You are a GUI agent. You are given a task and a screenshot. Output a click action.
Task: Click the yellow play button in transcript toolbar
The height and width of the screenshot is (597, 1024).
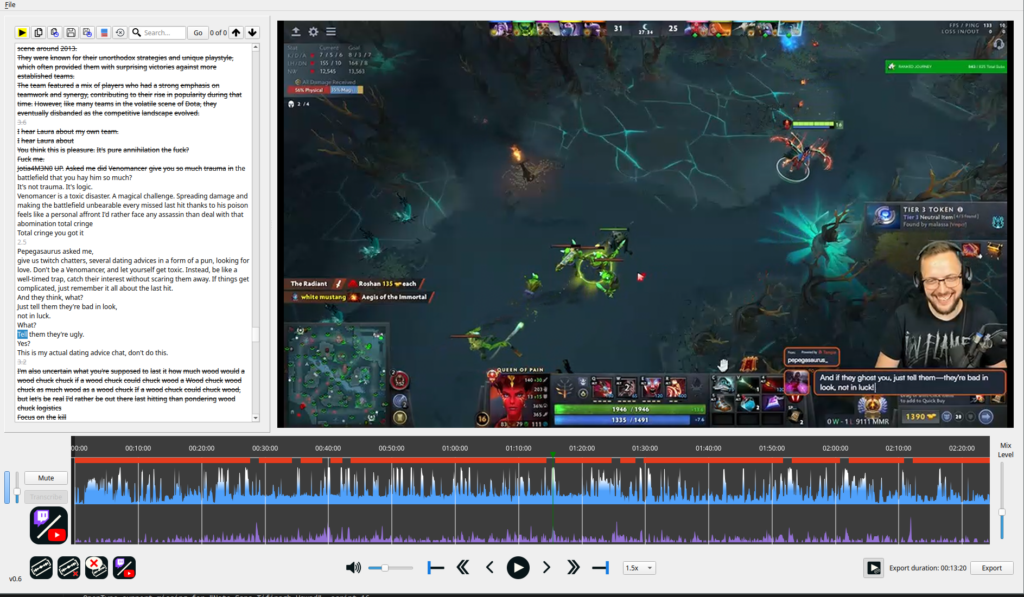[x=22, y=33]
